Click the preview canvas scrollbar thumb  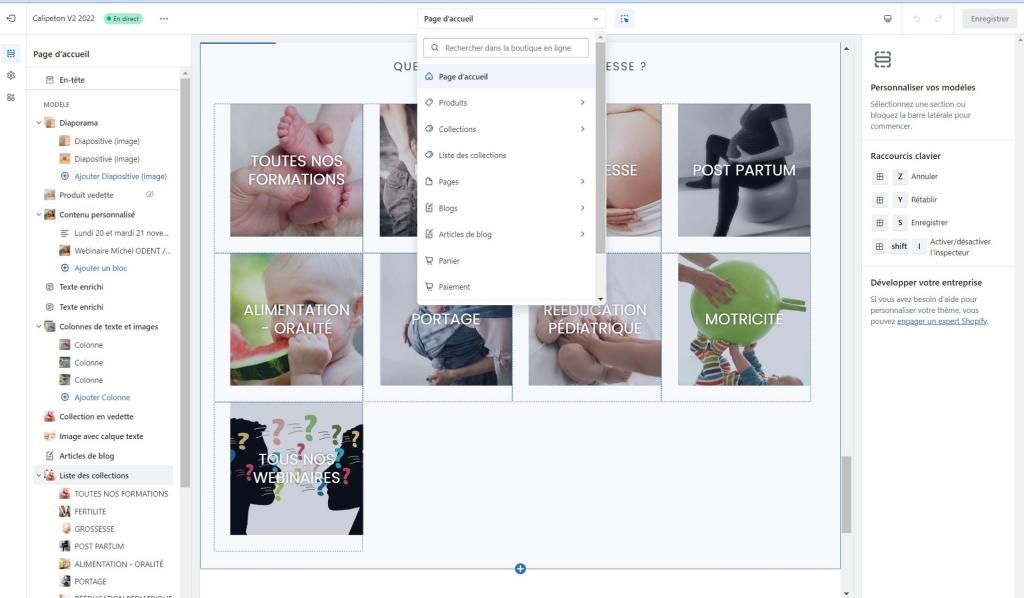846,494
